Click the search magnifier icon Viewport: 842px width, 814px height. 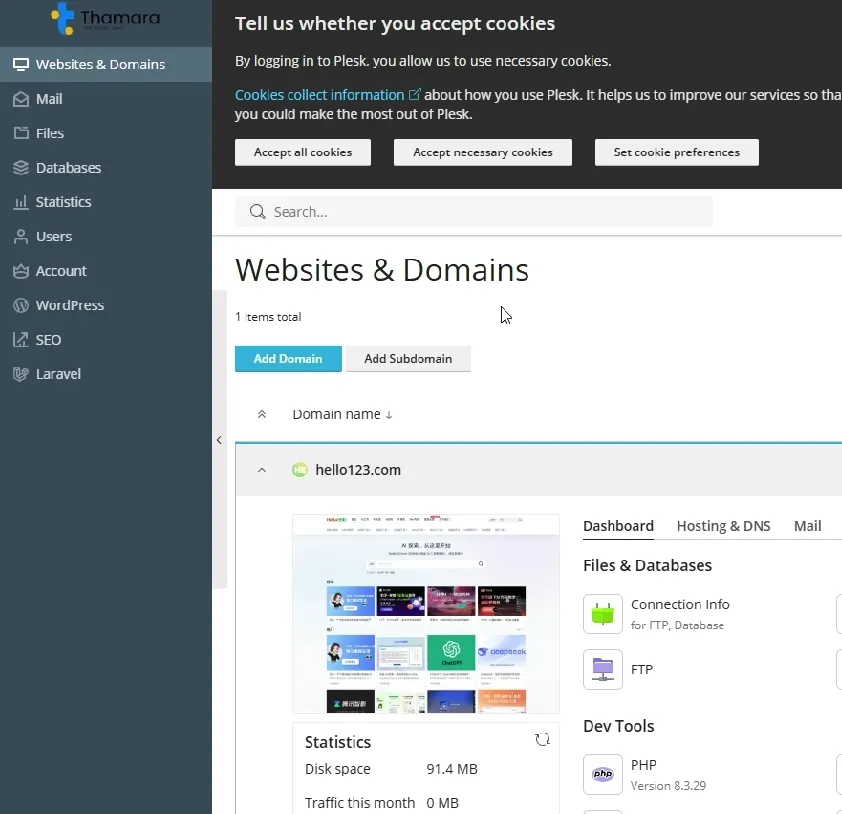(x=258, y=212)
